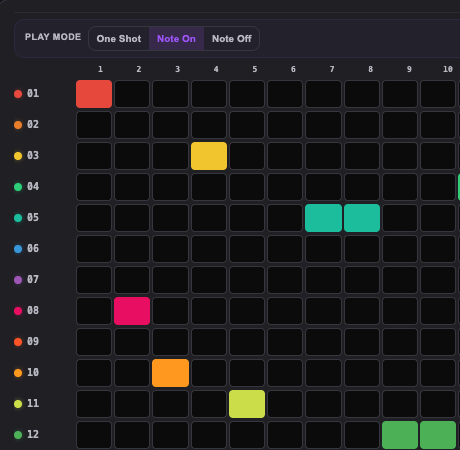Select track label 11

[x=33, y=403]
